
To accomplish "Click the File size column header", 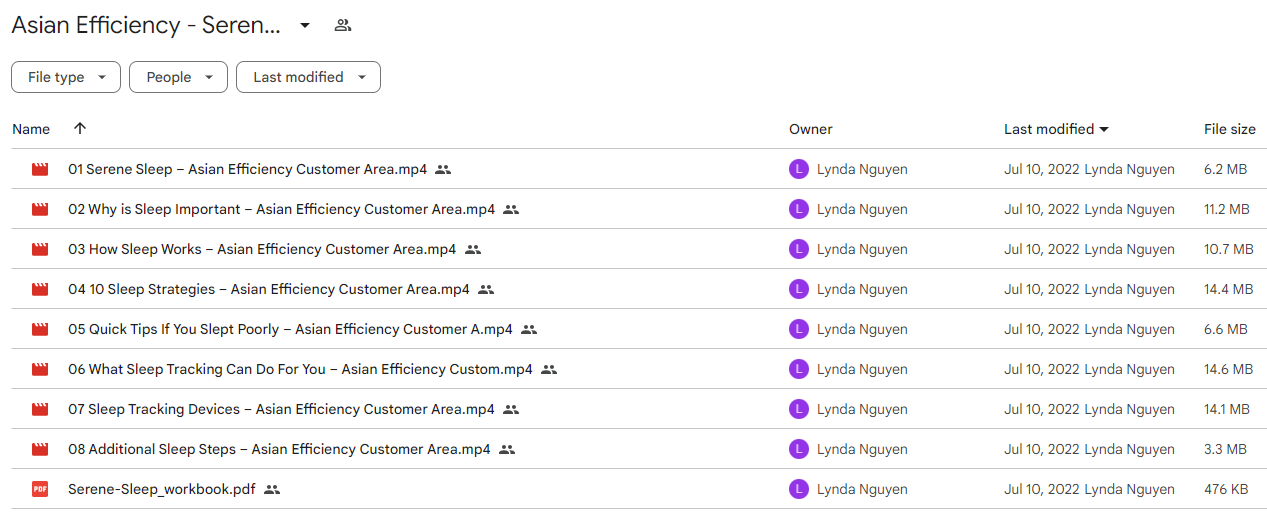I will 1230,129.
